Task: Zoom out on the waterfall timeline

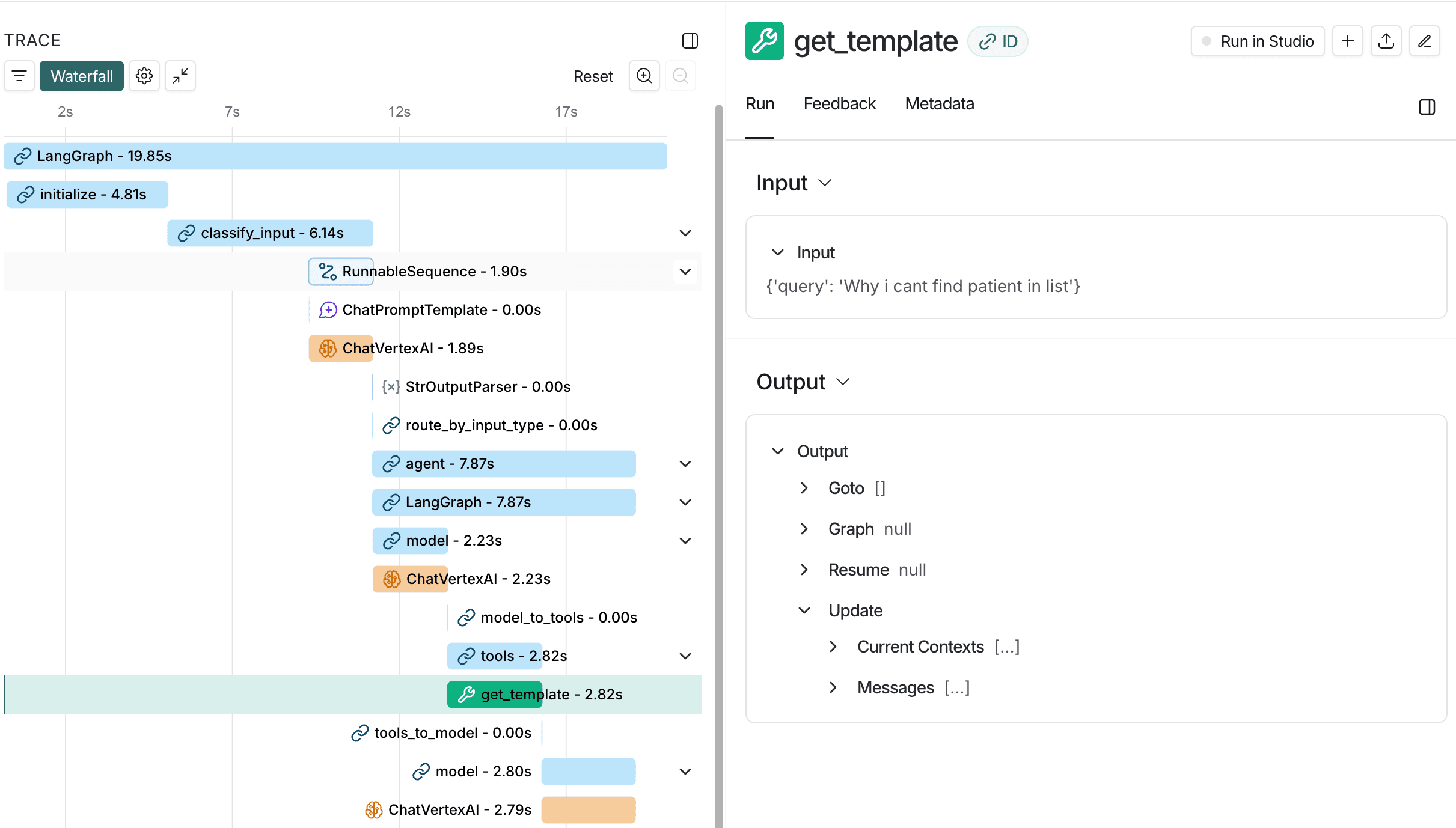Action: [x=681, y=76]
